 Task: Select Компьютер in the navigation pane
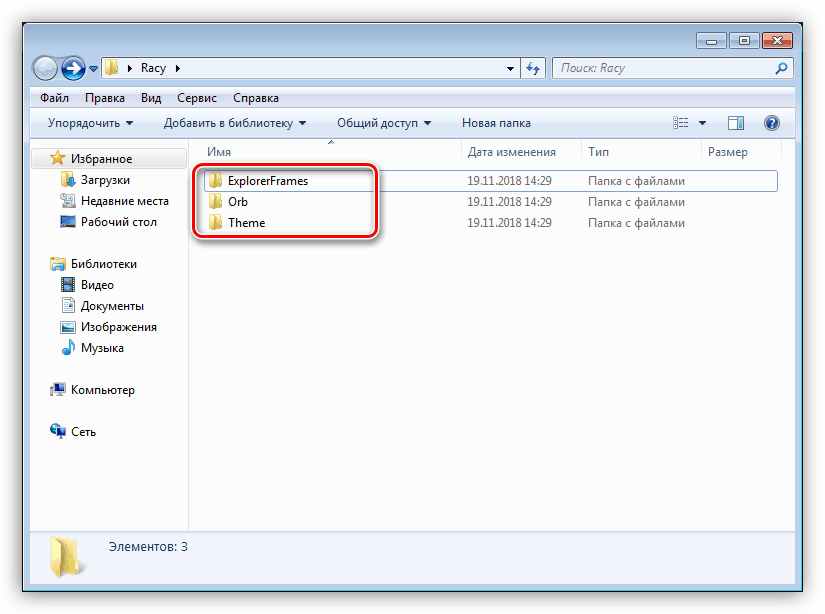click(103, 390)
